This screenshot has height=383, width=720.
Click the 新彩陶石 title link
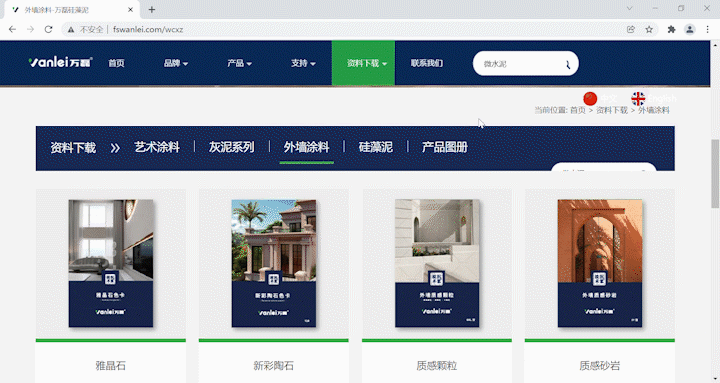click(x=274, y=366)
